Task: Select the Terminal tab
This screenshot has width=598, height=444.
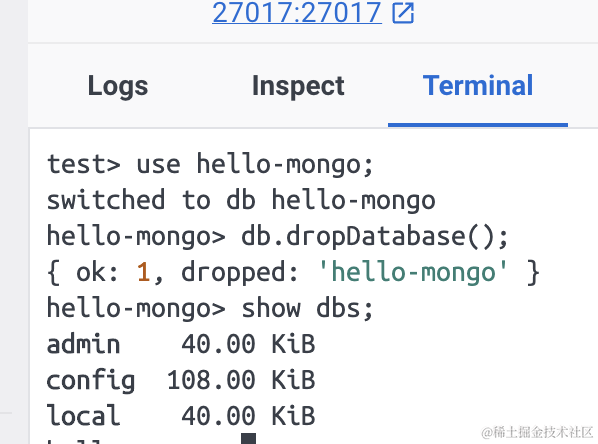Action: 478,86
